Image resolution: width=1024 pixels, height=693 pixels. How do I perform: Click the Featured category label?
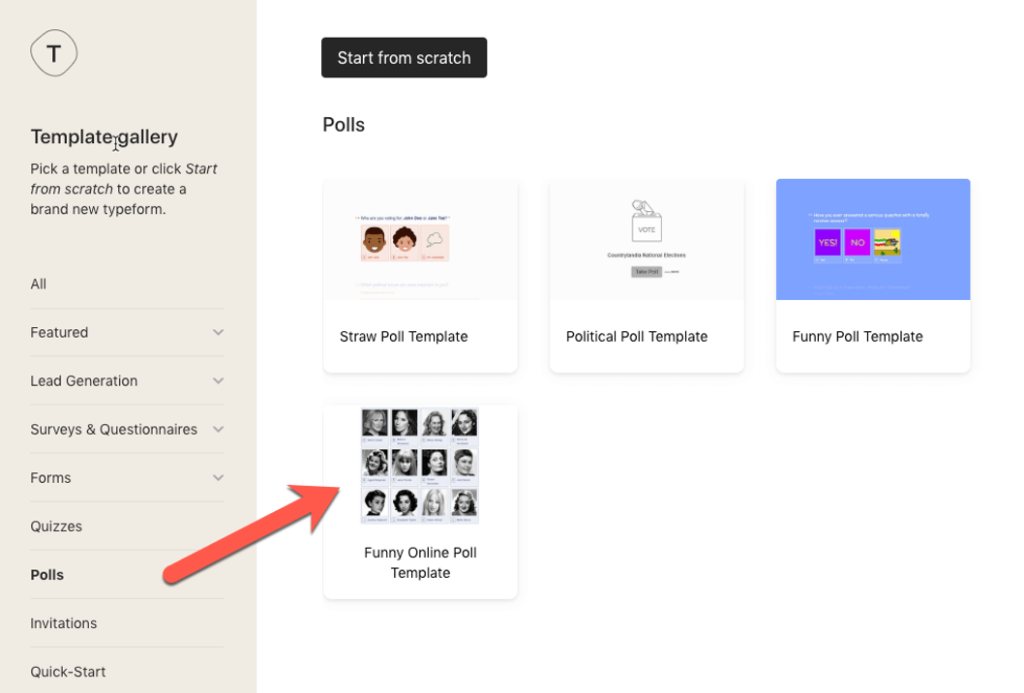click(x=59, y=332)
